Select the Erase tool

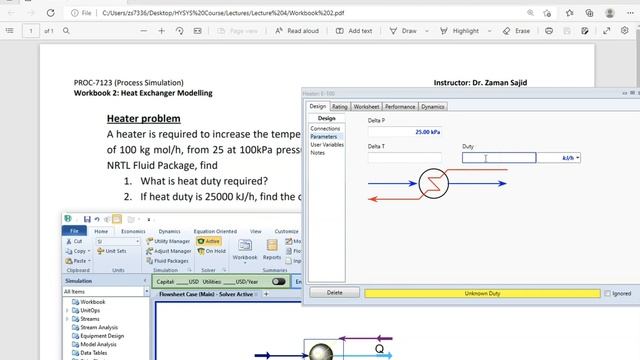click(516, 31)
